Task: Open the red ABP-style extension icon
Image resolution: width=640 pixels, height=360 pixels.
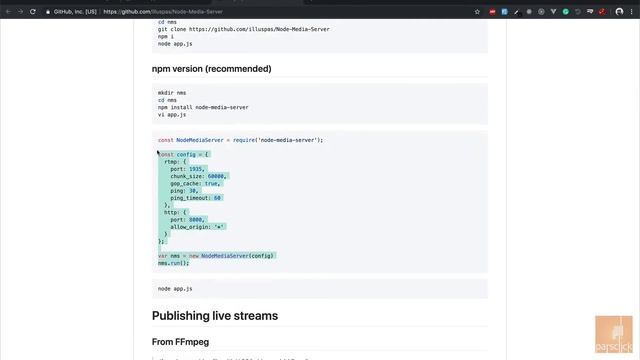Action: (492, 12)
